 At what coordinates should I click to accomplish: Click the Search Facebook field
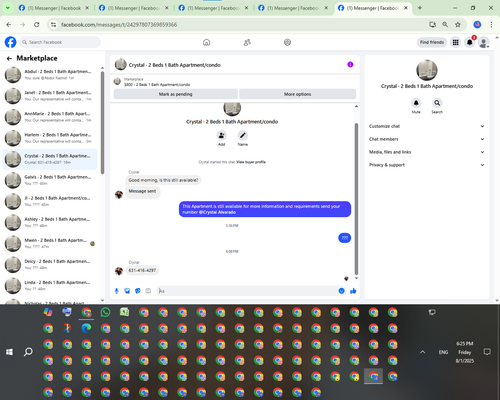pos(60,42)
